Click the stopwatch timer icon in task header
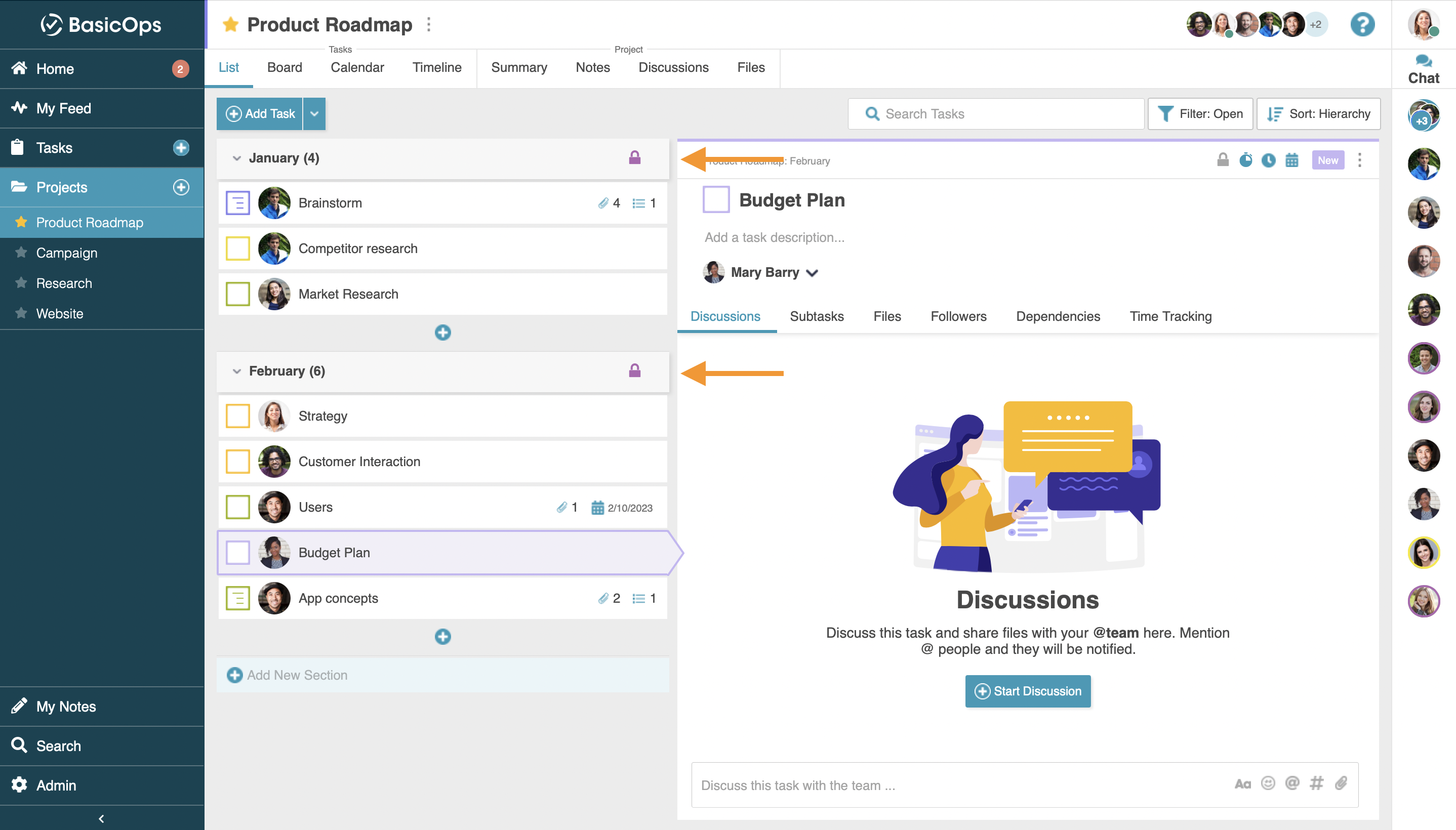This screenshot has height=830, width=1456. (1245, 159)
